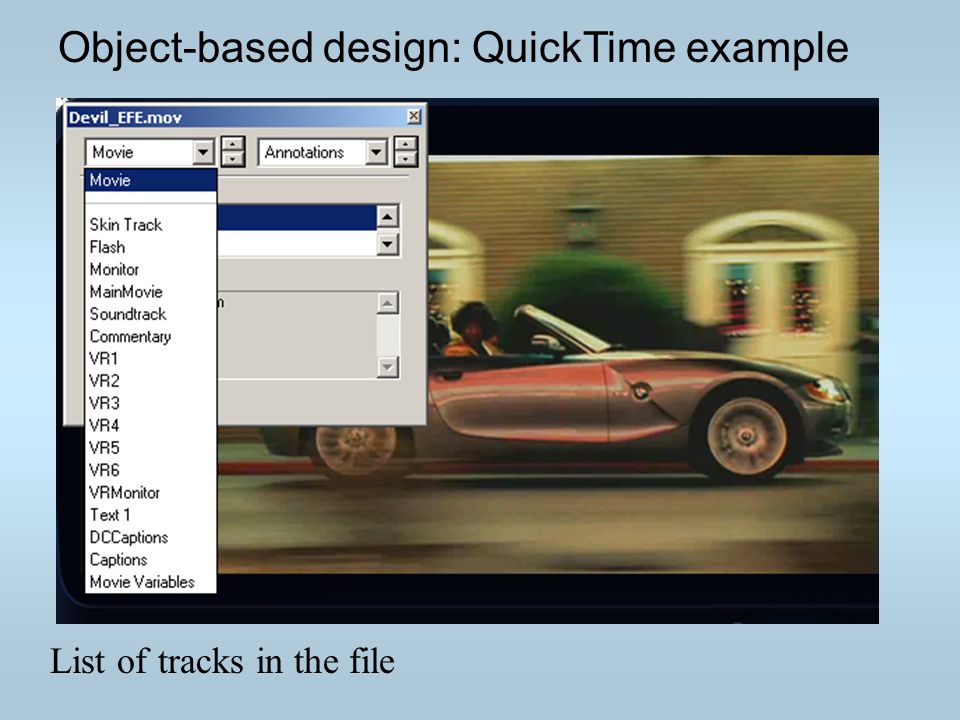Select the VR3 track

point(151,403)
